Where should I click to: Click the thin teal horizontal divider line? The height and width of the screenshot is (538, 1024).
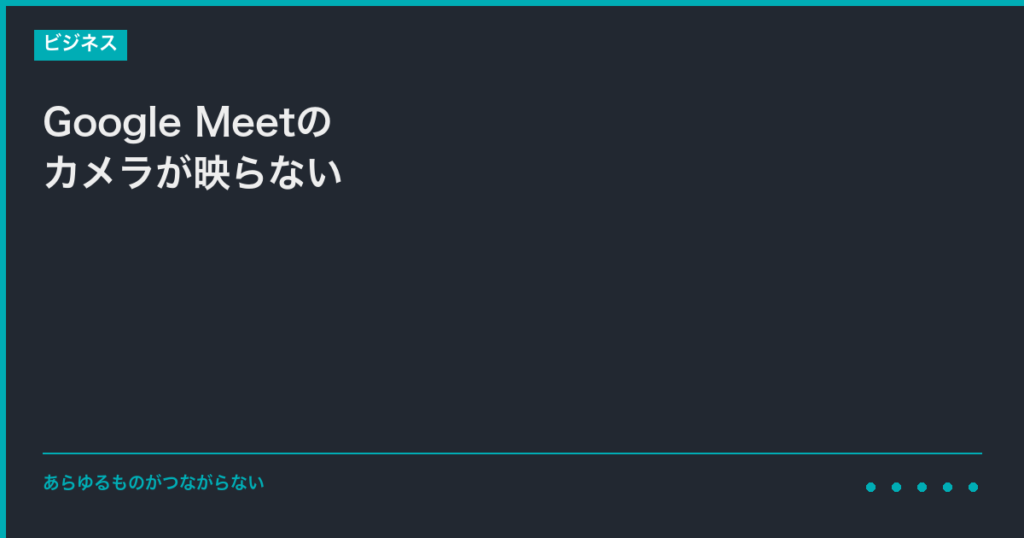click(x=512, y=453)
